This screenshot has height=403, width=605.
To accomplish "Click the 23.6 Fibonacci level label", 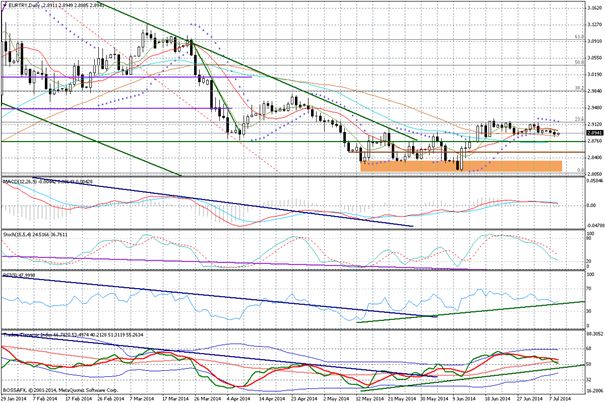I will (x=579, y=120).
